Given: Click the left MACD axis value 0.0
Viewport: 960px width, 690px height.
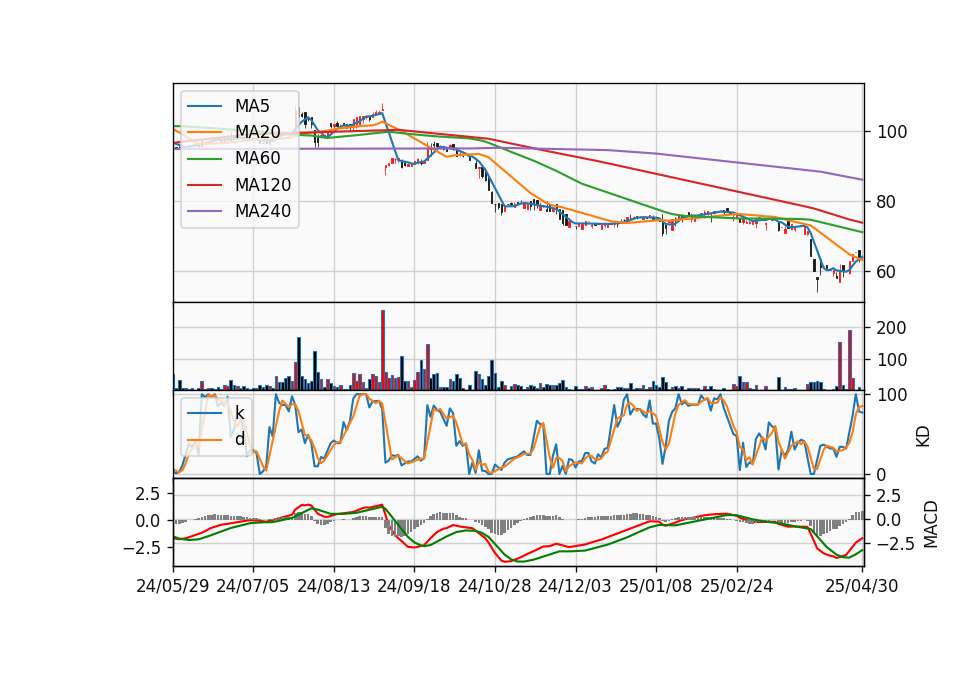Looking at the screenshot, I should click(x=148, y=521).
